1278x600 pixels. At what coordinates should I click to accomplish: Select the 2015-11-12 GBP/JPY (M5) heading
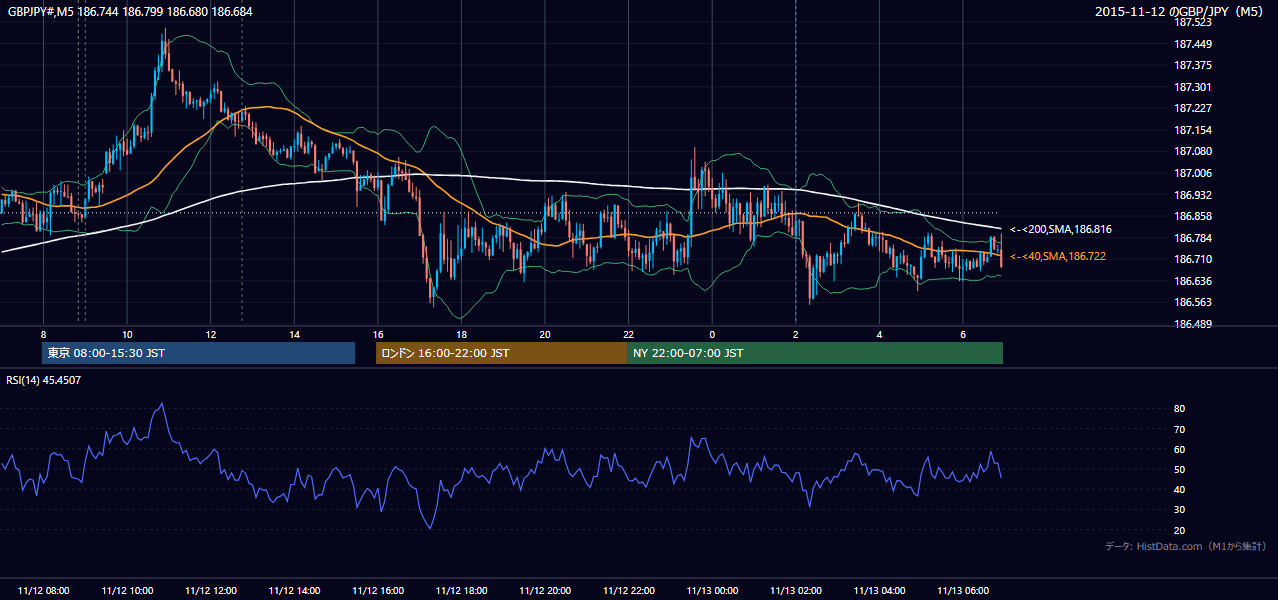click(1181, 12)
